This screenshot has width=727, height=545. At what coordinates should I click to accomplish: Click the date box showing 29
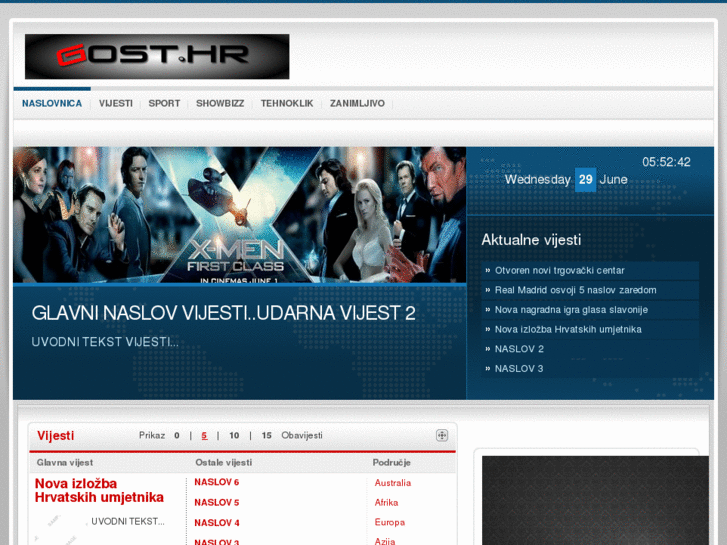(x=586, y=180)
